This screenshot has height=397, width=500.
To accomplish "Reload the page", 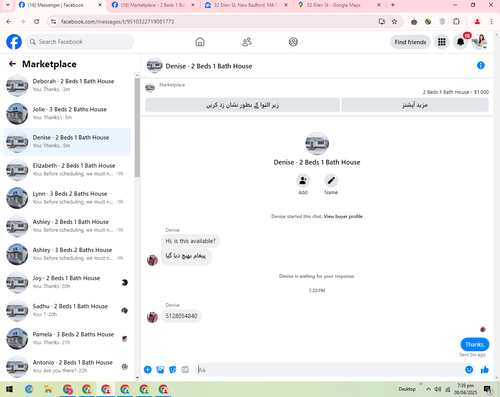I will pyautogui.click(x=37, y=22).
